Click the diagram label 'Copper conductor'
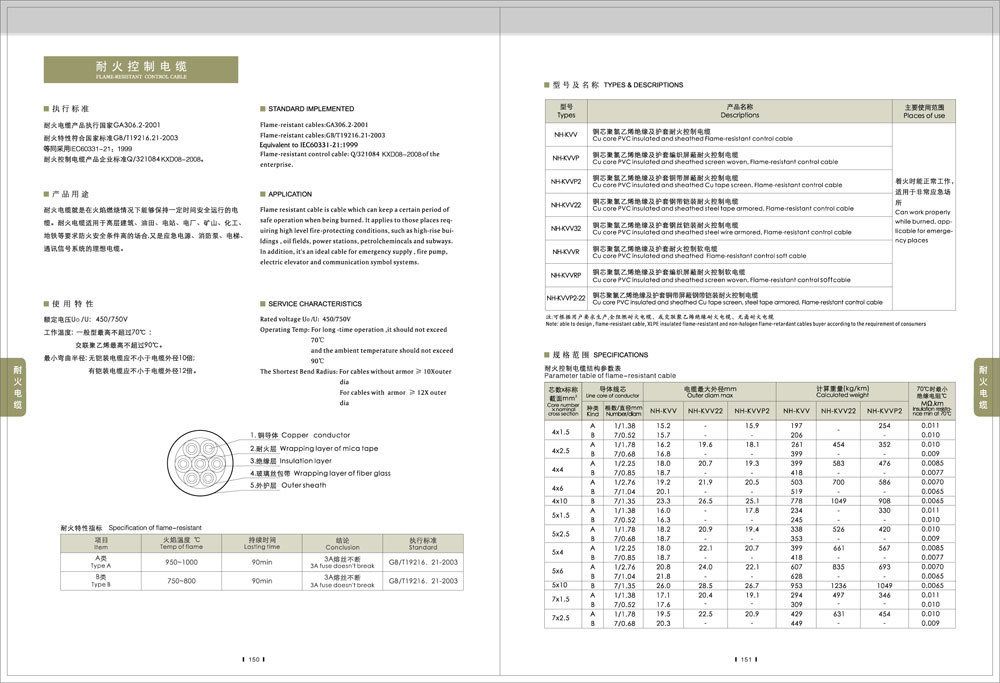1000x683 pixels. point(315,435)
